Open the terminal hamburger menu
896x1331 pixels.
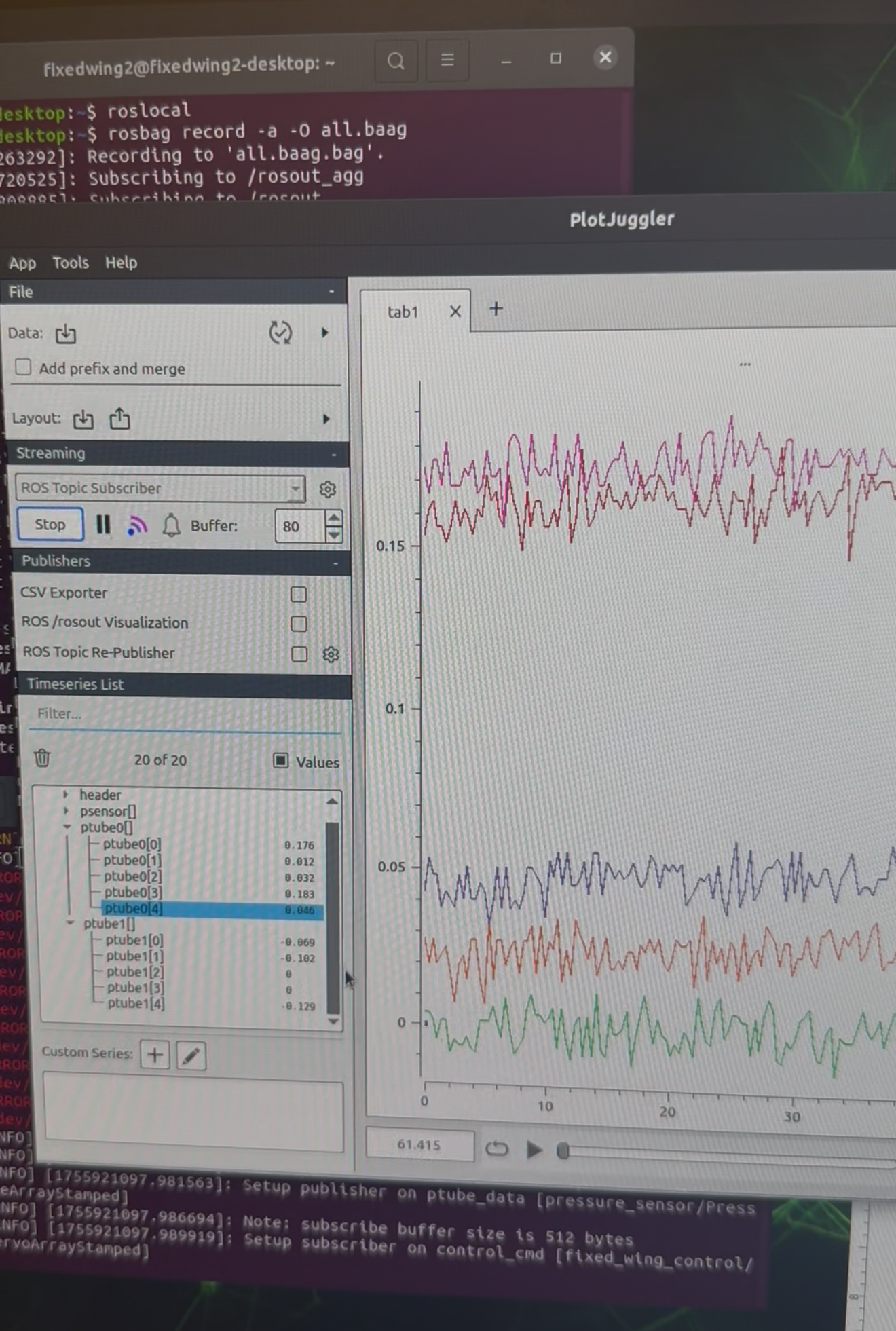click(x=447, y=60)
